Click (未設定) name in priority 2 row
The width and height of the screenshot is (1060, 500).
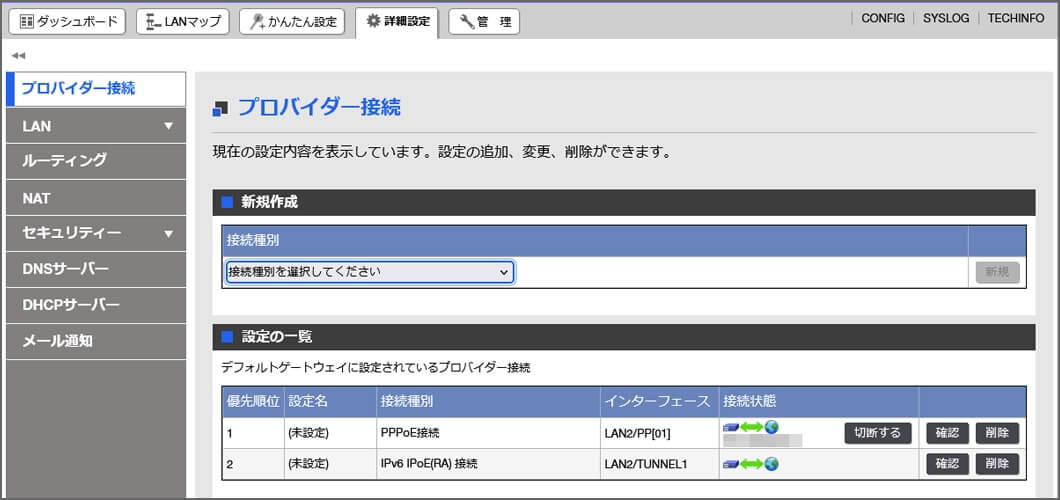[308, 464]
